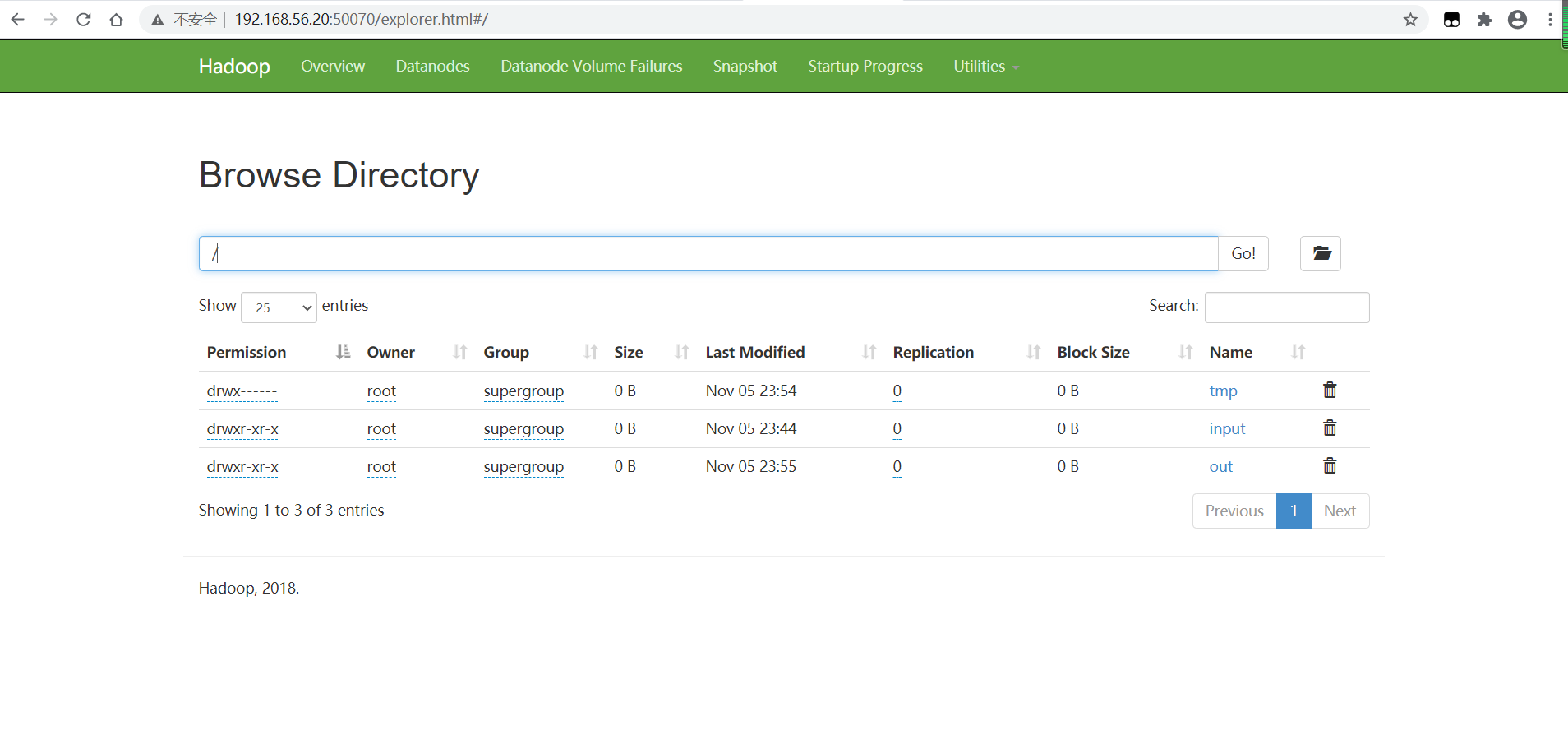Open Datanode Volume Failures tab
Viewport: 1568px width, 749px height.
click(x=592, y=67)
